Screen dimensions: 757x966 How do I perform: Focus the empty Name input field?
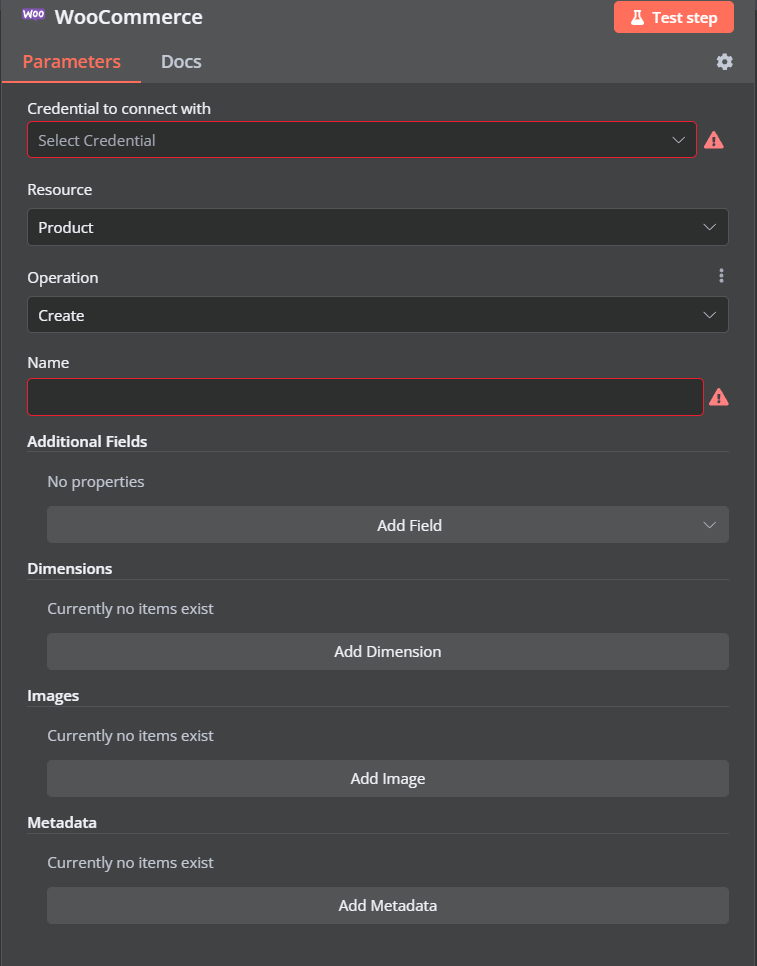coord(365,397)
